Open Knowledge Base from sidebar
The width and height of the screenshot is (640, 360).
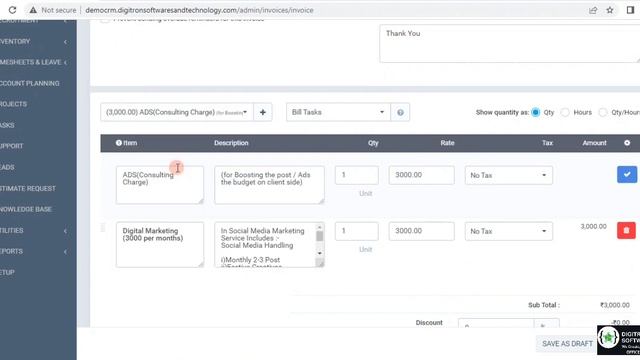click(x=26, y=209)
